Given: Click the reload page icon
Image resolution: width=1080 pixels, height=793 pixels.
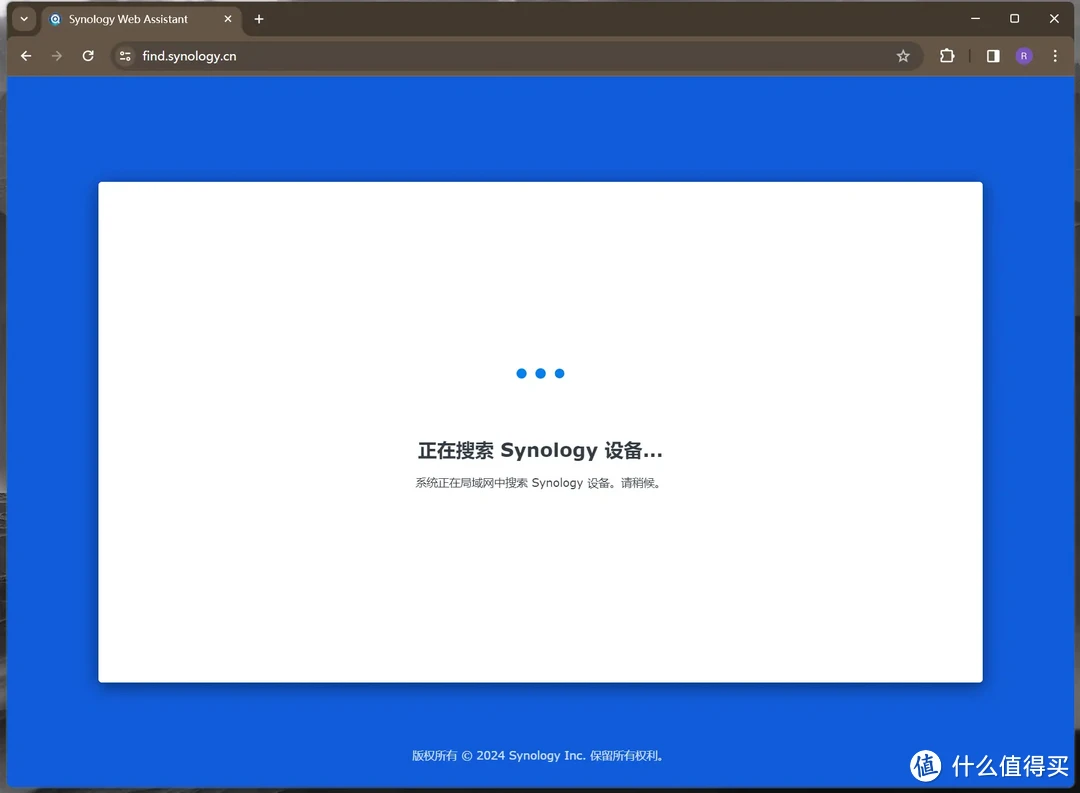Looking at the screenshot, I should pos(87,56).
